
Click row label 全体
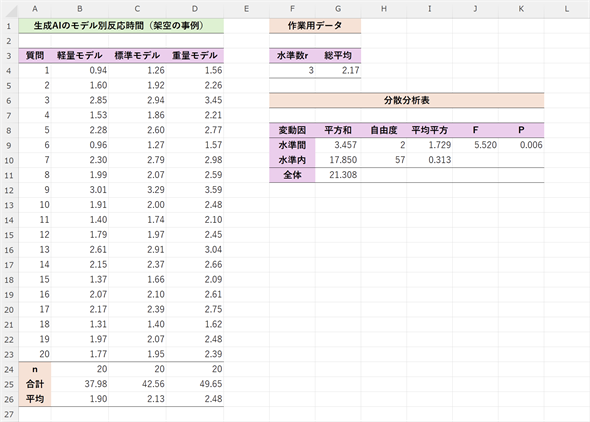click(292, 175)
